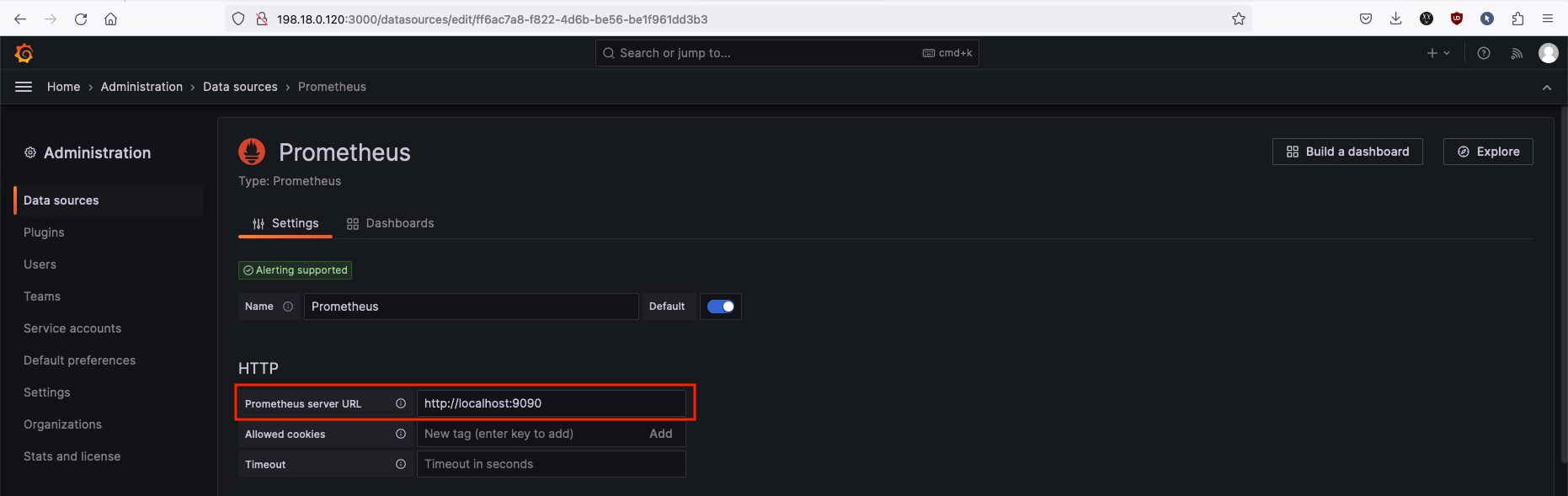Screen dimensions: 1568x496
Task: Click info icon next to Timeout
Action: point(401,464)
